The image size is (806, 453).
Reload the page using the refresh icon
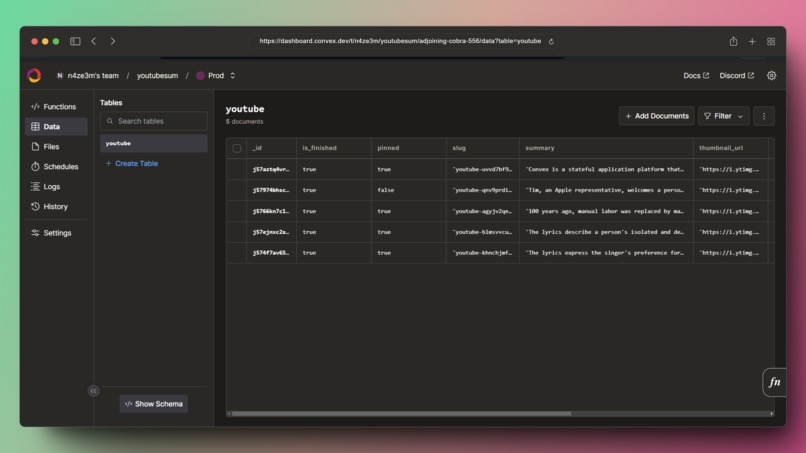tap(551, 41)
